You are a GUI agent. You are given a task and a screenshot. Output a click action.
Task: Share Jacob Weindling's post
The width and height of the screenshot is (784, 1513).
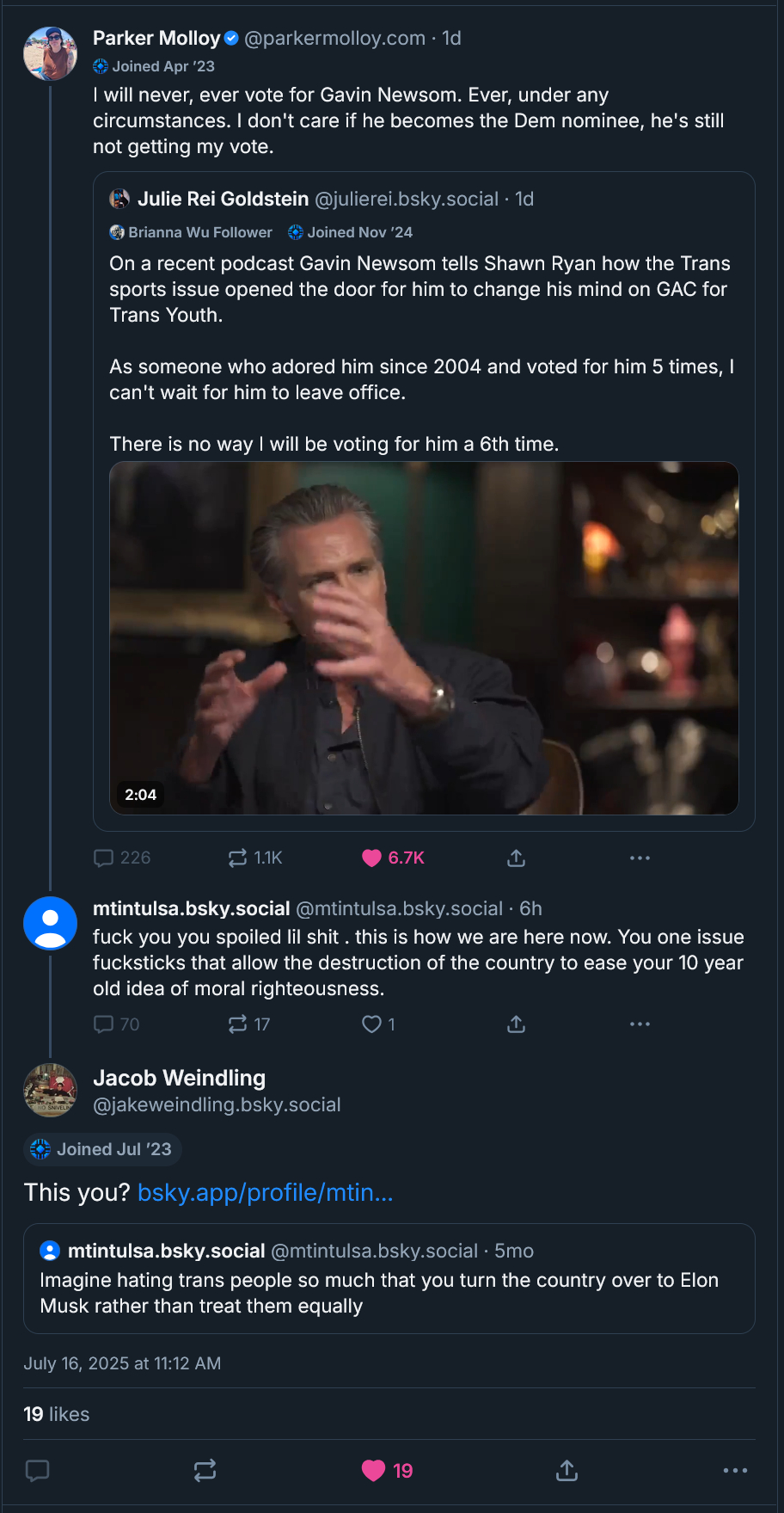pyautogui.click(x=567, y=1471)
